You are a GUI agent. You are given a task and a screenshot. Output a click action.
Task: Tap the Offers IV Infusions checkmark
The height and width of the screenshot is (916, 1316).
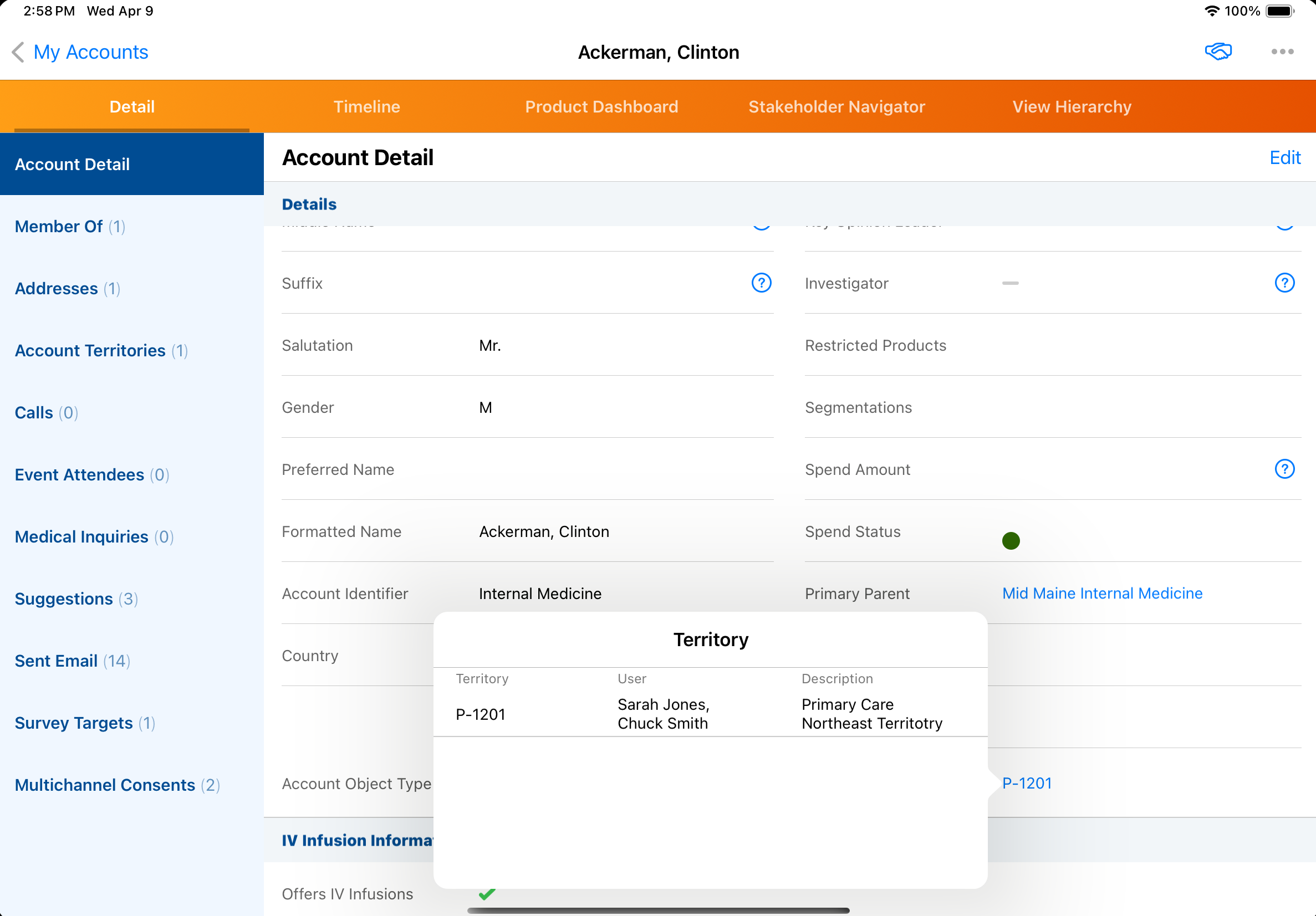(x=487, y=894)
